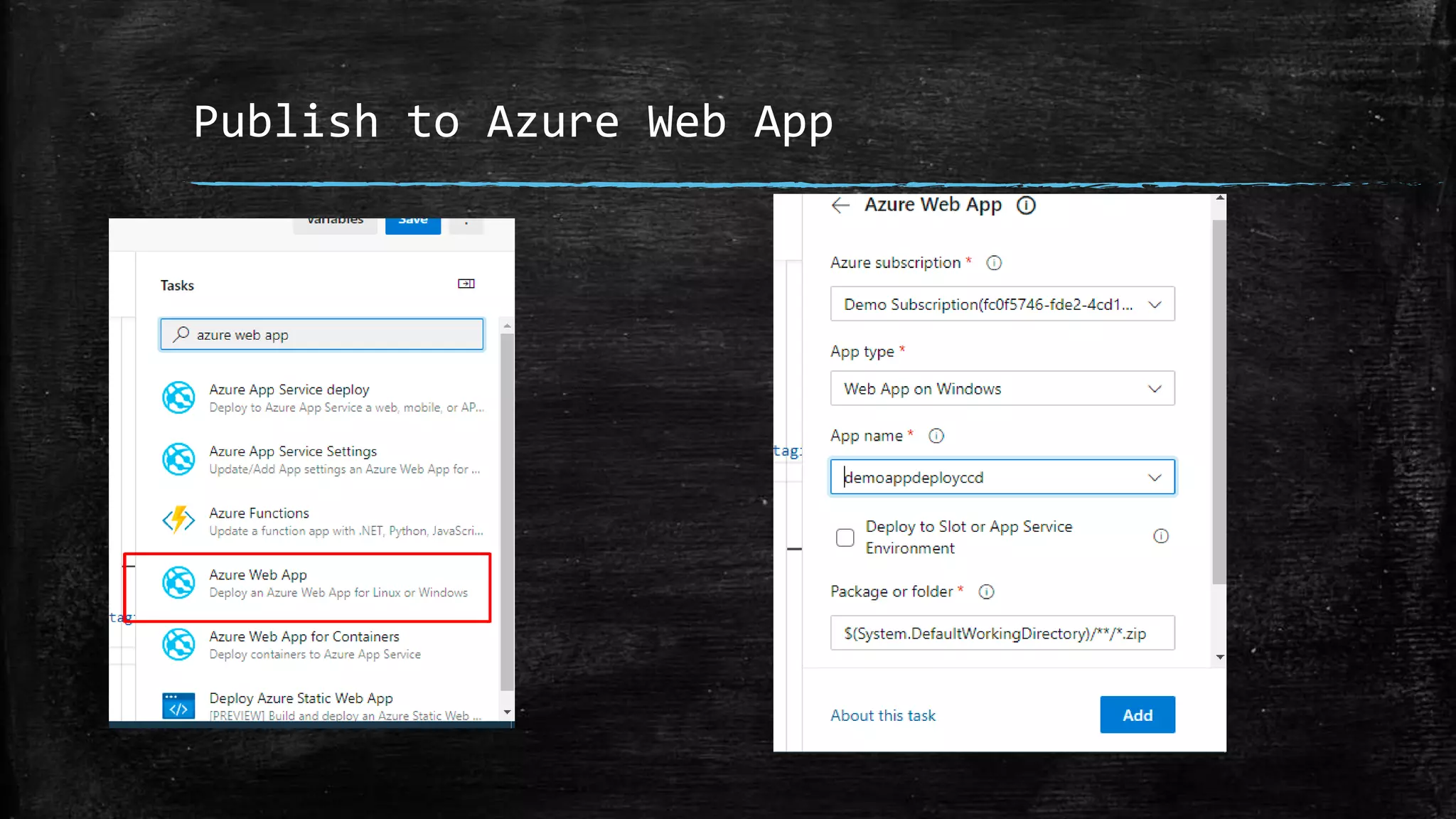
Task: Open the more options ellipsis button
Action: point(466,225)
